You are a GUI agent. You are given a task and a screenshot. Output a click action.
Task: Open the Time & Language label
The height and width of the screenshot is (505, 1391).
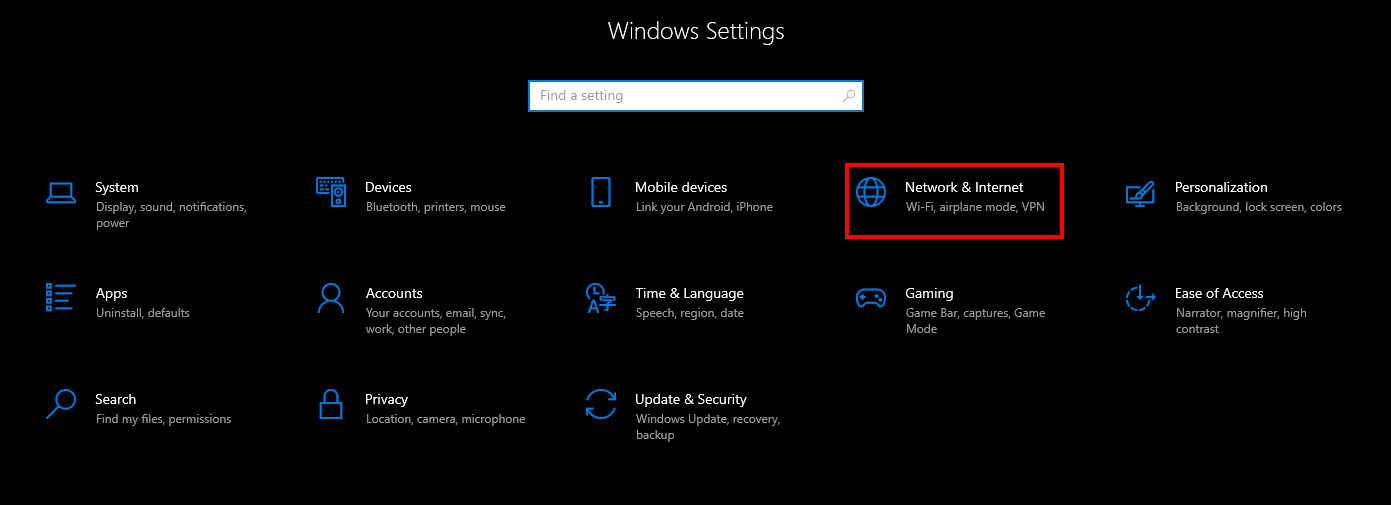pyautogui.click(x=689, y=293)
